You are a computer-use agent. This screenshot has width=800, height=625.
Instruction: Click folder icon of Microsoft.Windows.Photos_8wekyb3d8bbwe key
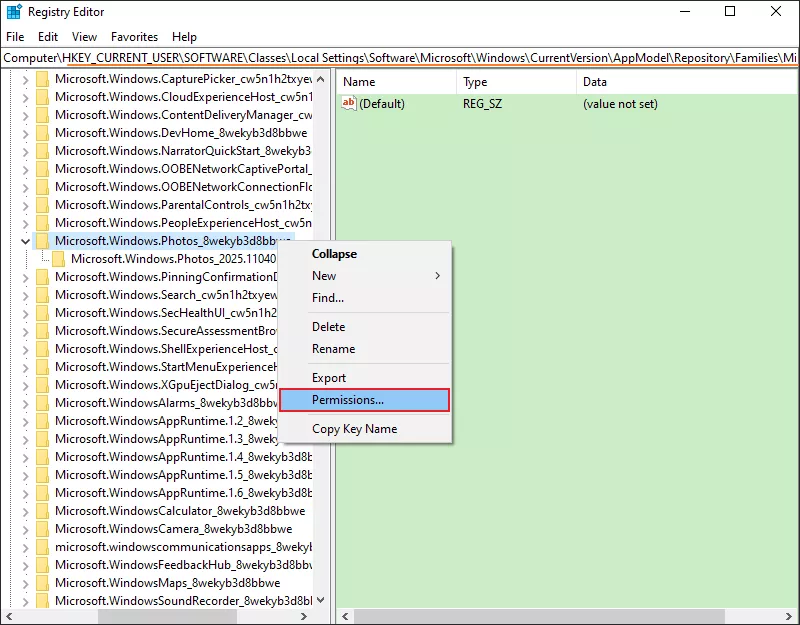click(43, 241)
